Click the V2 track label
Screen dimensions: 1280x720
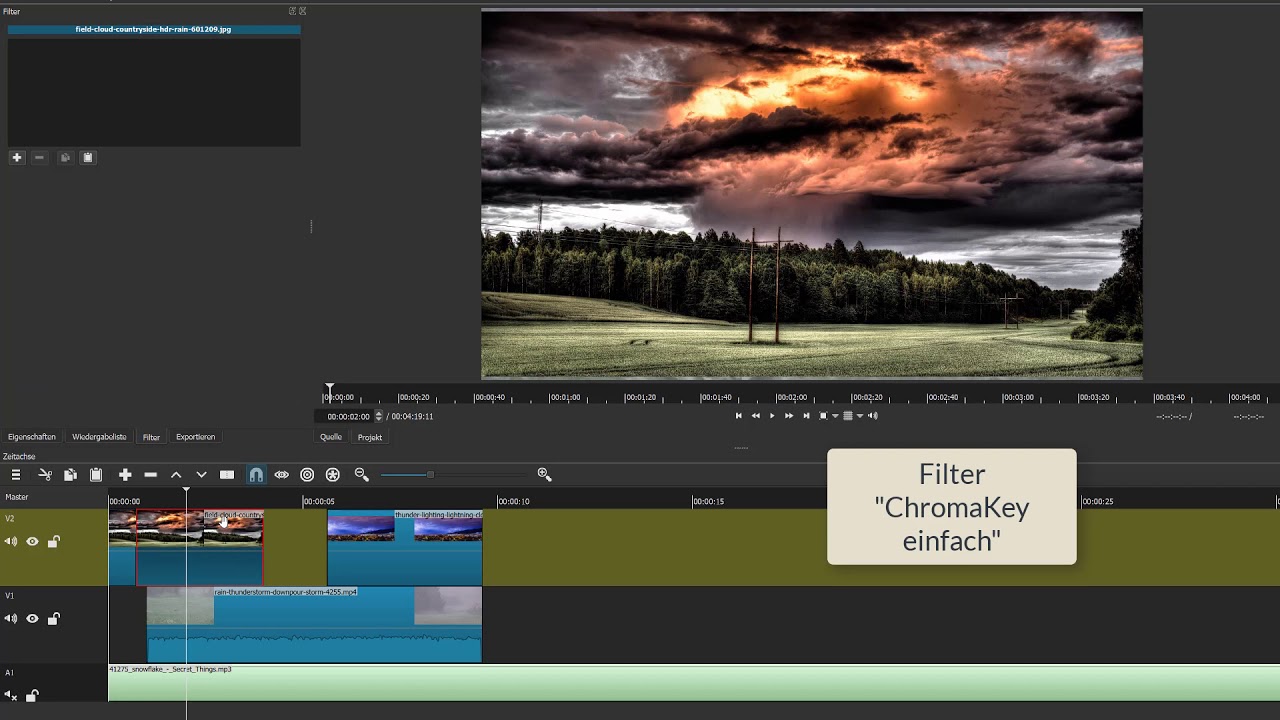click(x=10, y=519)
